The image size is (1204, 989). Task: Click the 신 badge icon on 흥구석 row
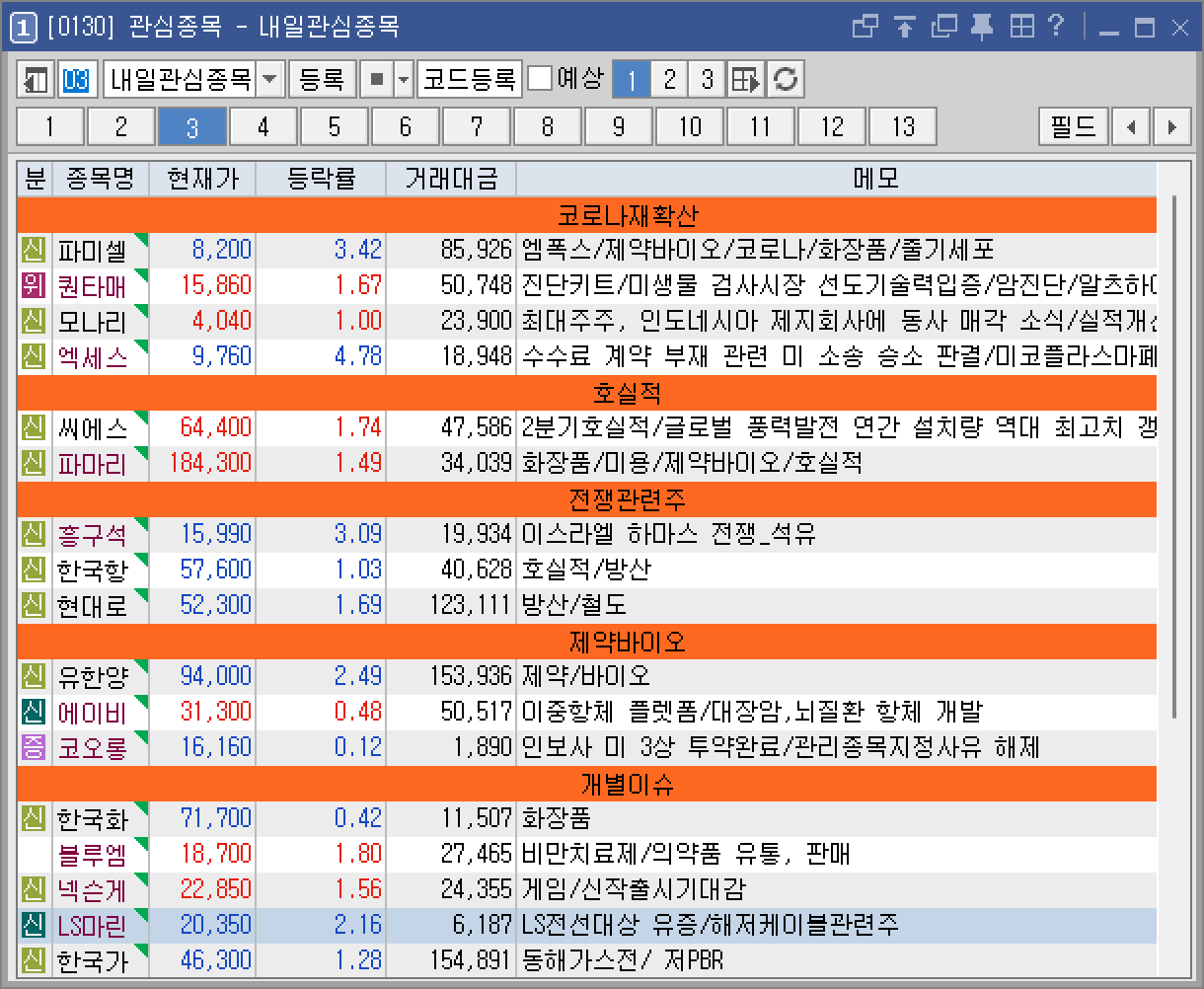tap(34, 533)
